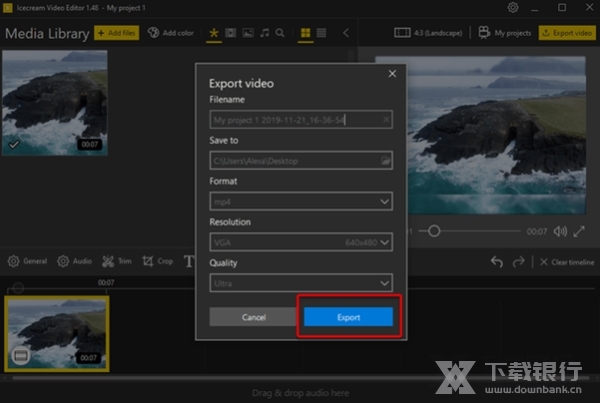Click the Add files button
The height and width of the screenshot is (403, 600).
click(117, 33)
